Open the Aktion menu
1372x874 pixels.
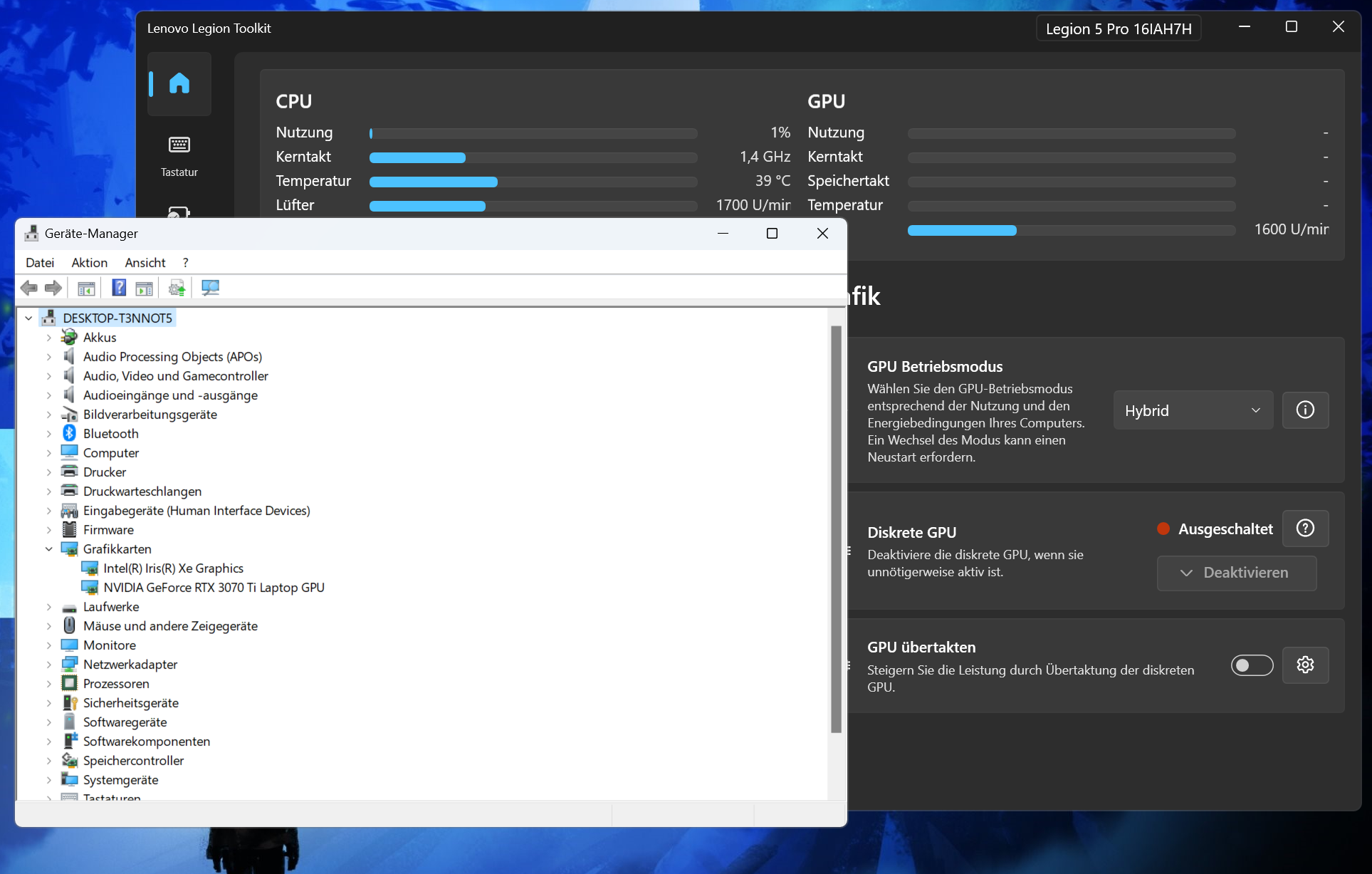[x=89, y=263]
